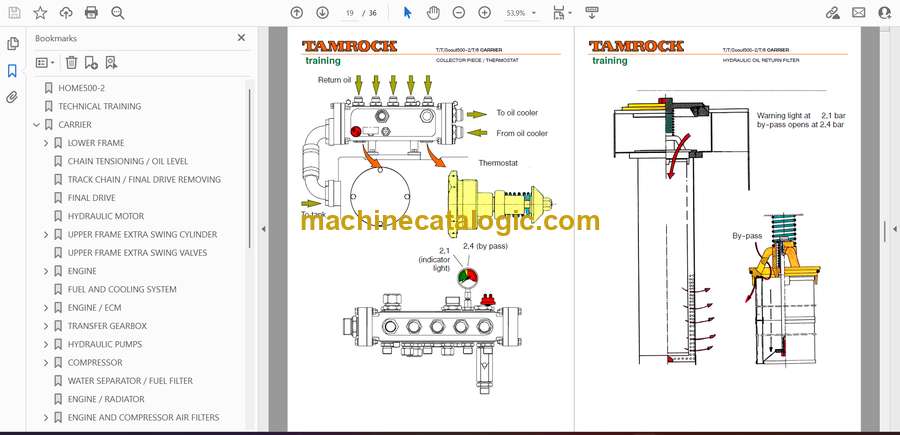Choose the Selection arrow tool
The width and height of the screenshot is (900, 435).
(x=408, y=13)
